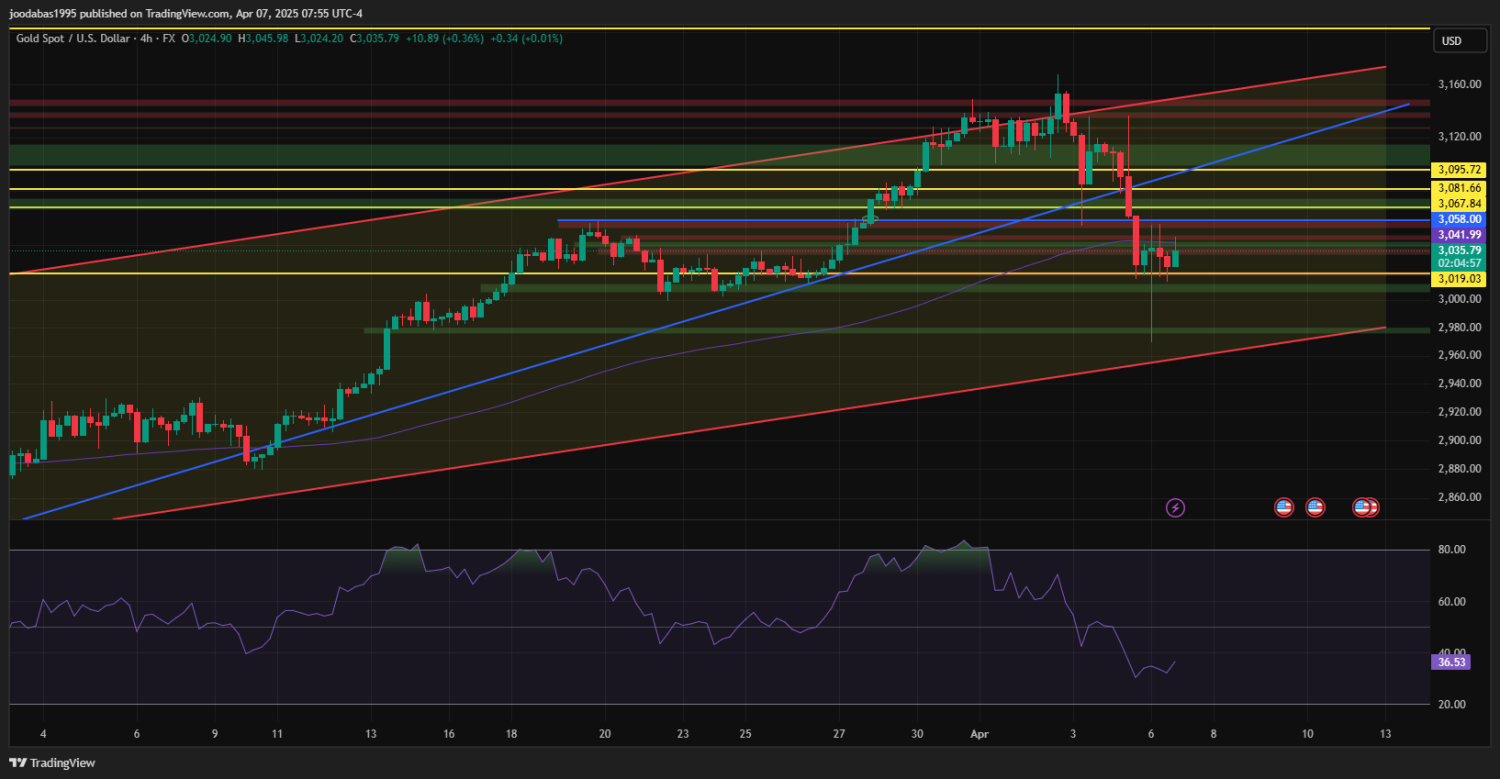Click the 3,120.00 price axis tick
This screenshot has height=779, width=1500.
[x=1459, y=137]
